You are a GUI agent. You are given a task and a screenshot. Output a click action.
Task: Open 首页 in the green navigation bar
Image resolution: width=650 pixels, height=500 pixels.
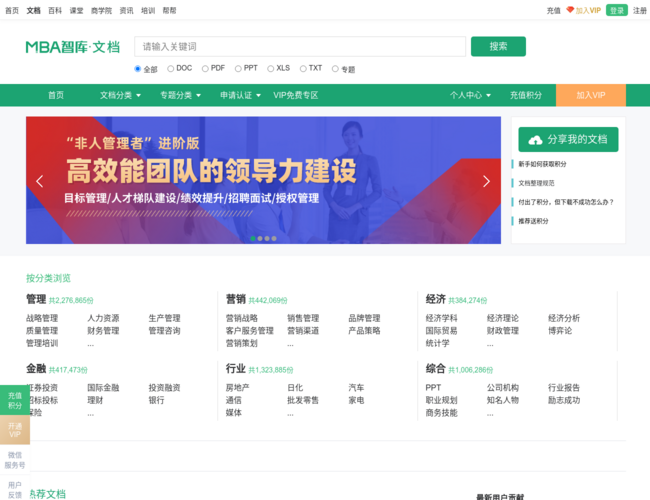point(56,95)
